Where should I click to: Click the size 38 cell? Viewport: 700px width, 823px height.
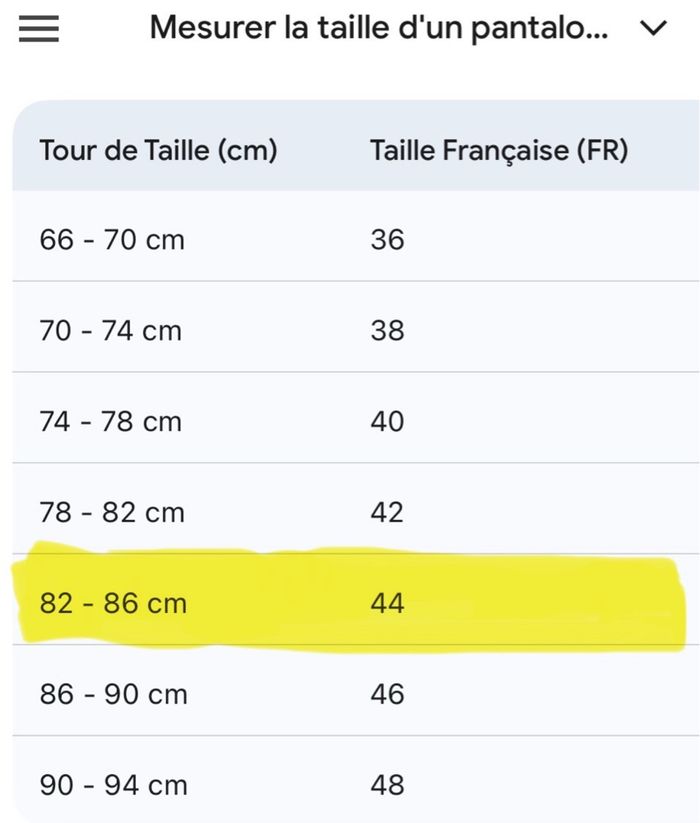coord(387,331)
